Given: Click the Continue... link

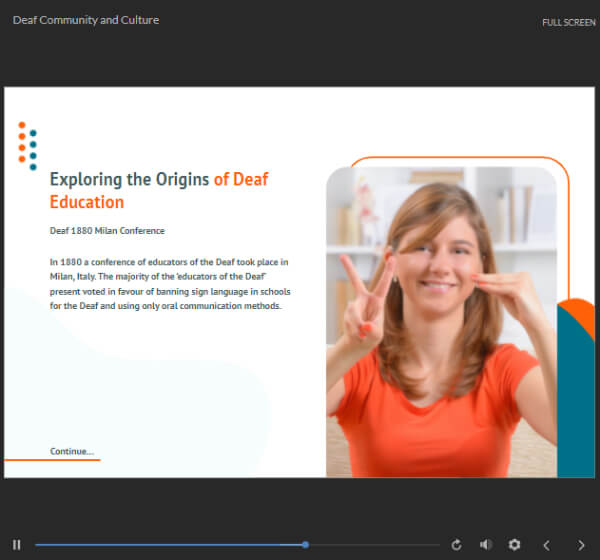Looking at the screenshot, I should (x=71, y=451).
